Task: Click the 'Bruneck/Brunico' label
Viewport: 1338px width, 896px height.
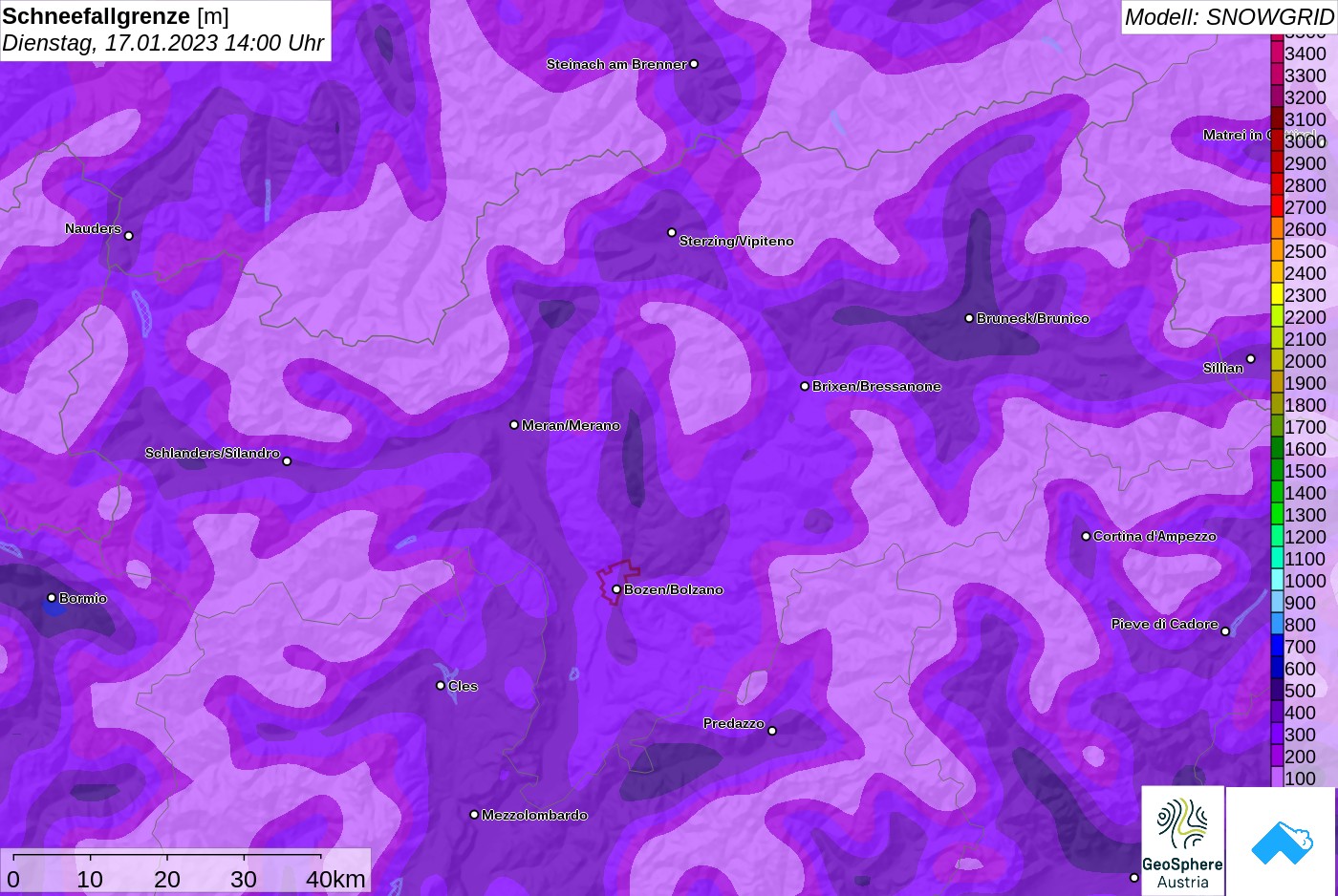Action: coord(1033,318)
